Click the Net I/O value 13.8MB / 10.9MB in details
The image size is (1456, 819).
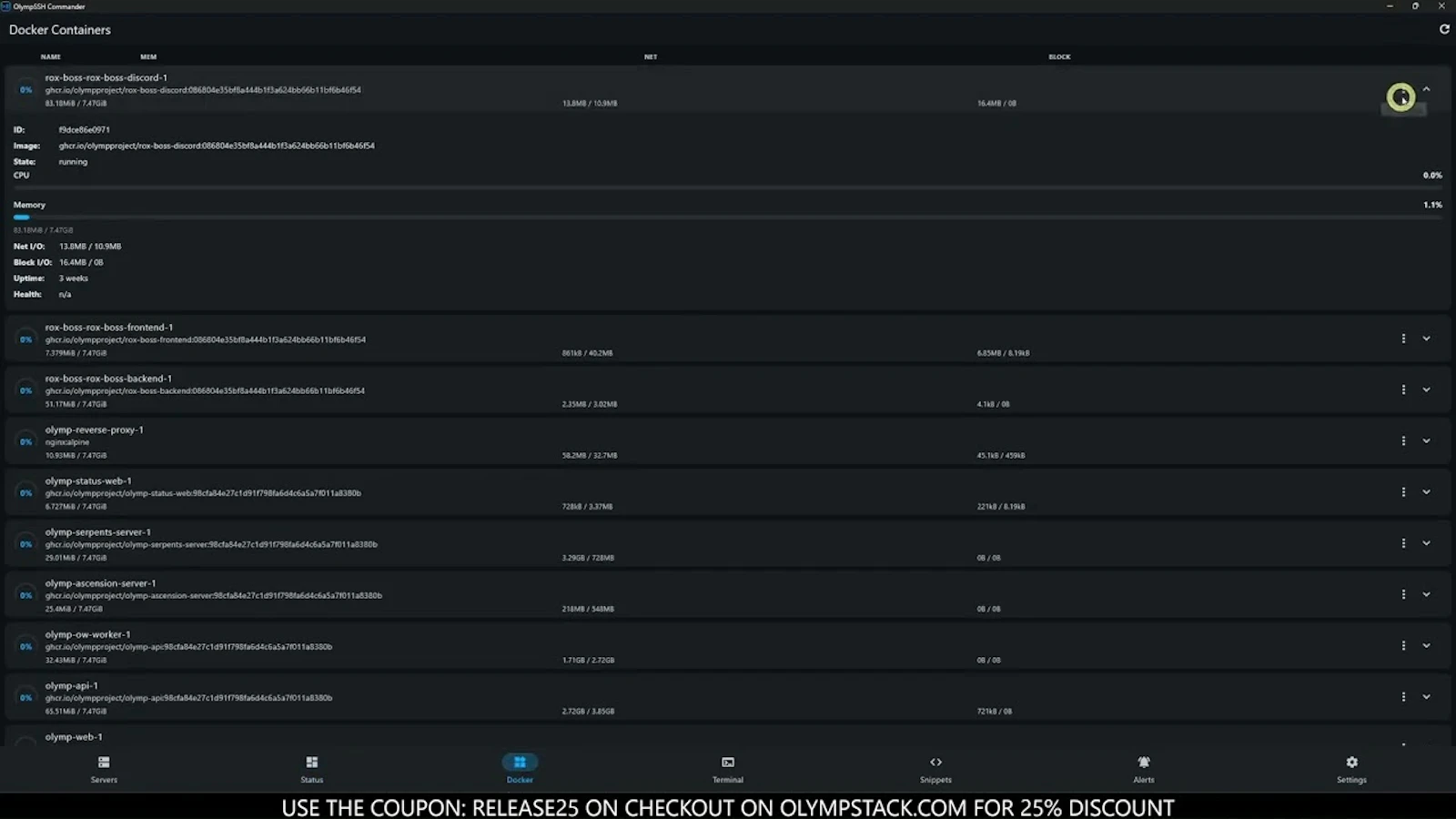(90, 247)
